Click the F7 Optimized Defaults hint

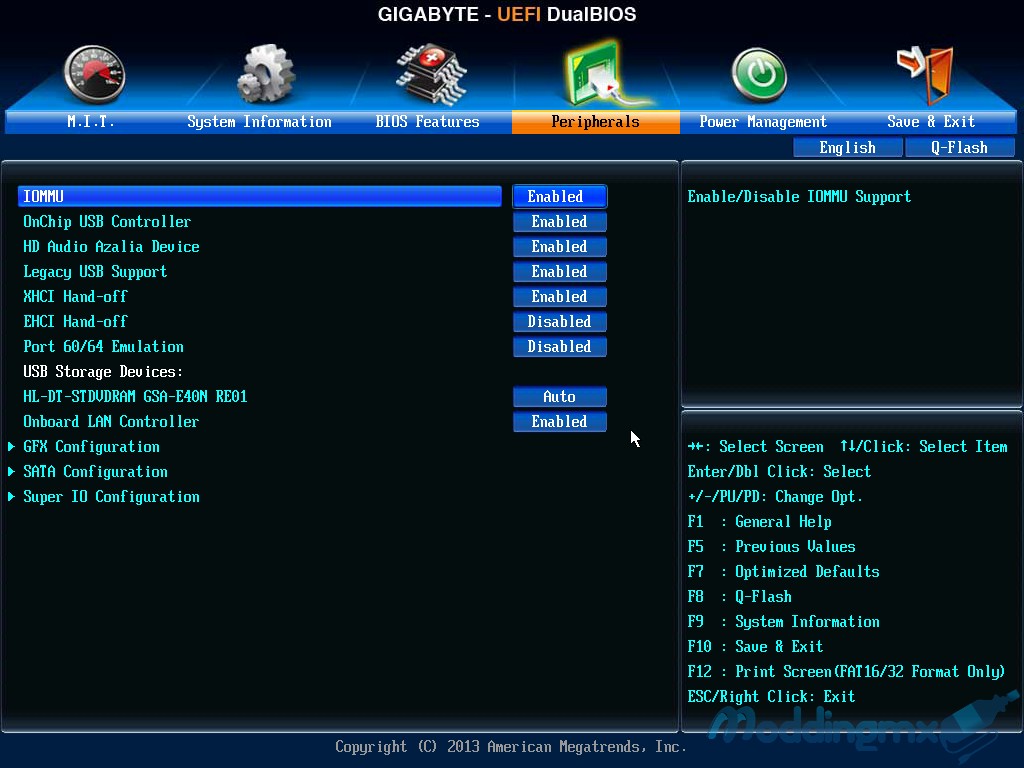[x=783, y=571]
